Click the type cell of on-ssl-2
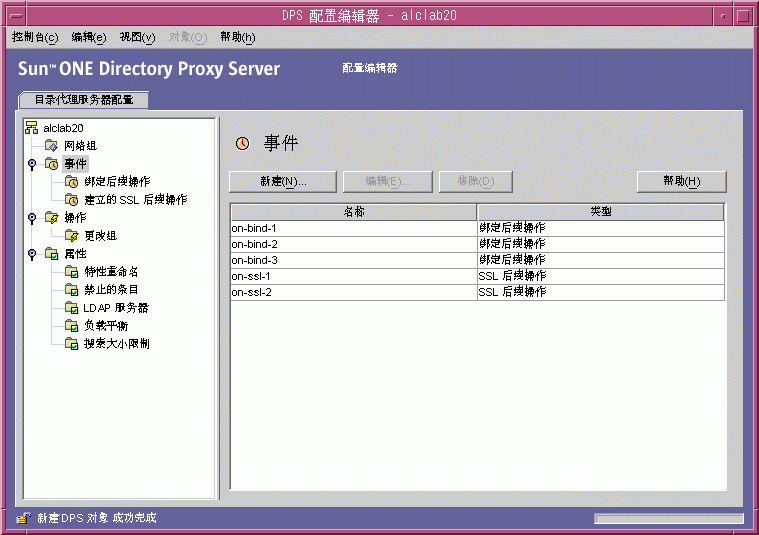 (x=601, y=292)
